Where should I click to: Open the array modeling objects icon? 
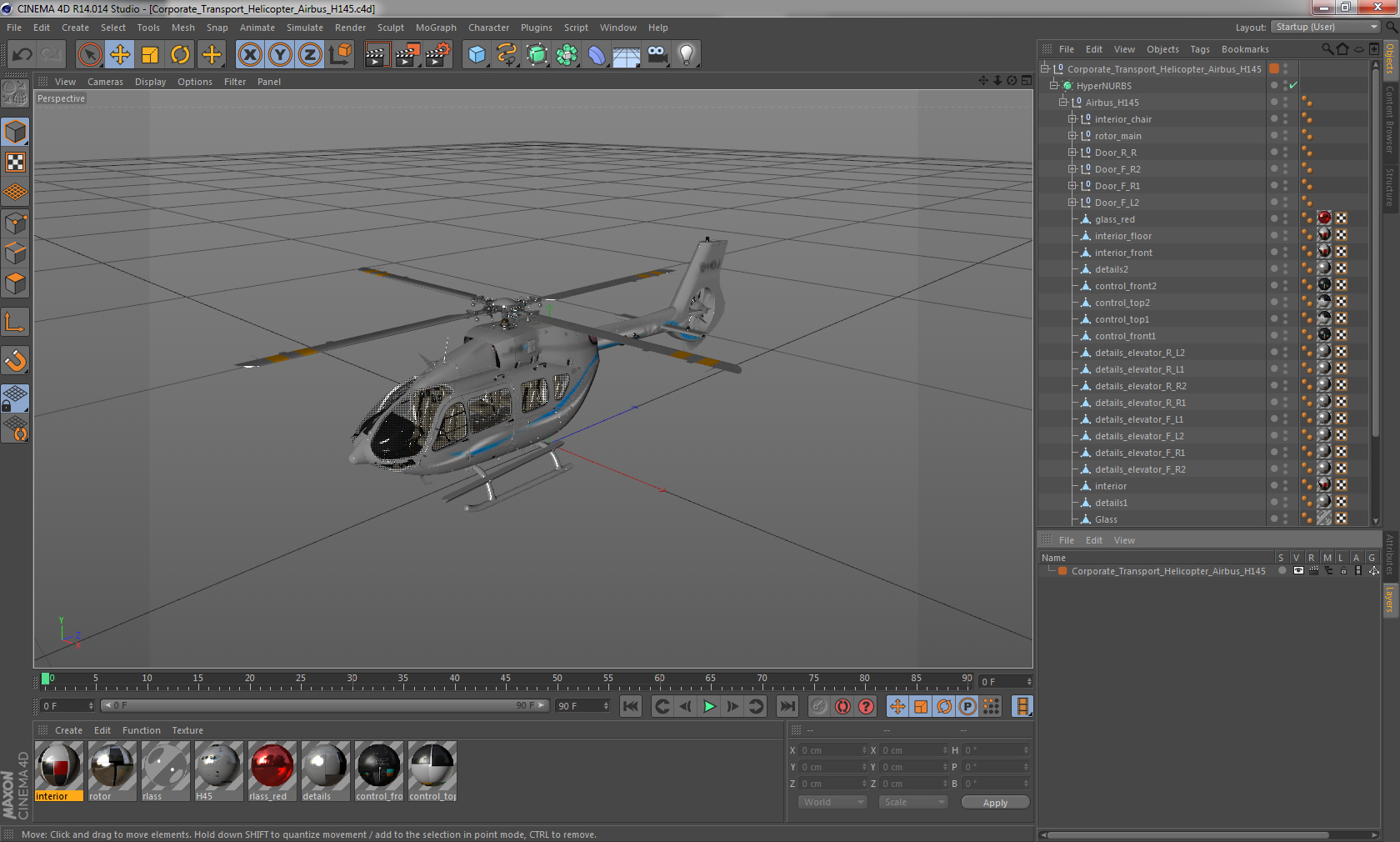pyautogui.click(x=567, y=55)
